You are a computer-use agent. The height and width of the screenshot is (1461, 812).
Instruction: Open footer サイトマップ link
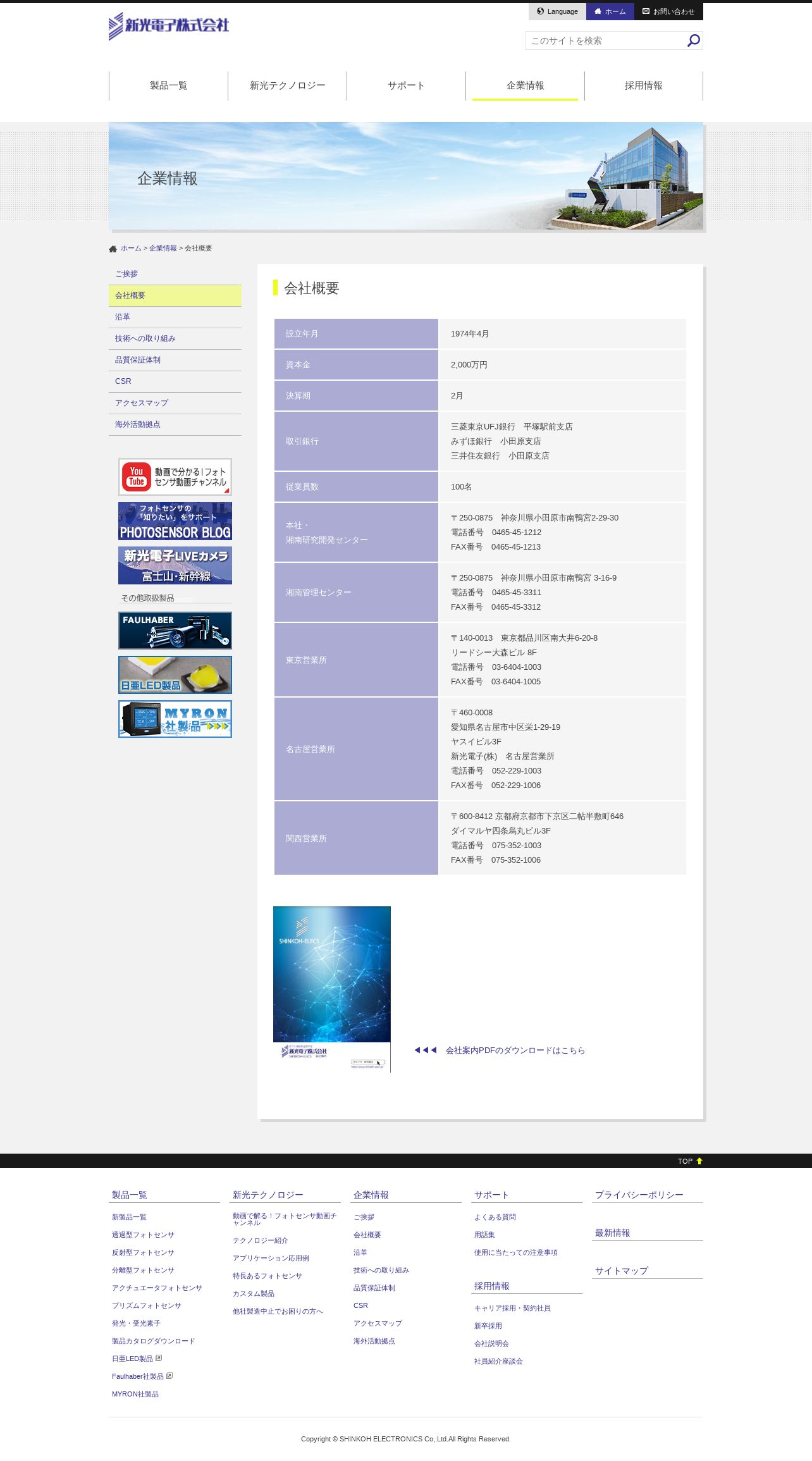pos(622,1271)
